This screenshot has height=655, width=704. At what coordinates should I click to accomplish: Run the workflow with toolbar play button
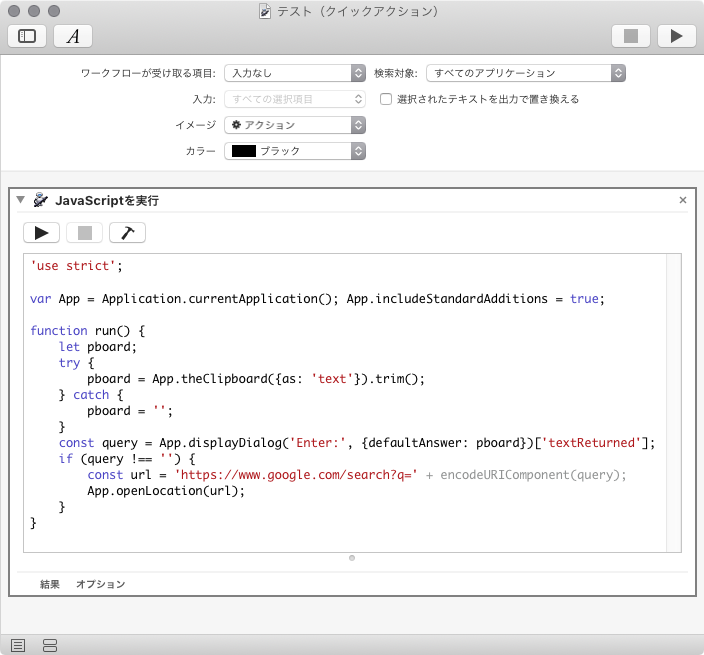pos(677,36)
